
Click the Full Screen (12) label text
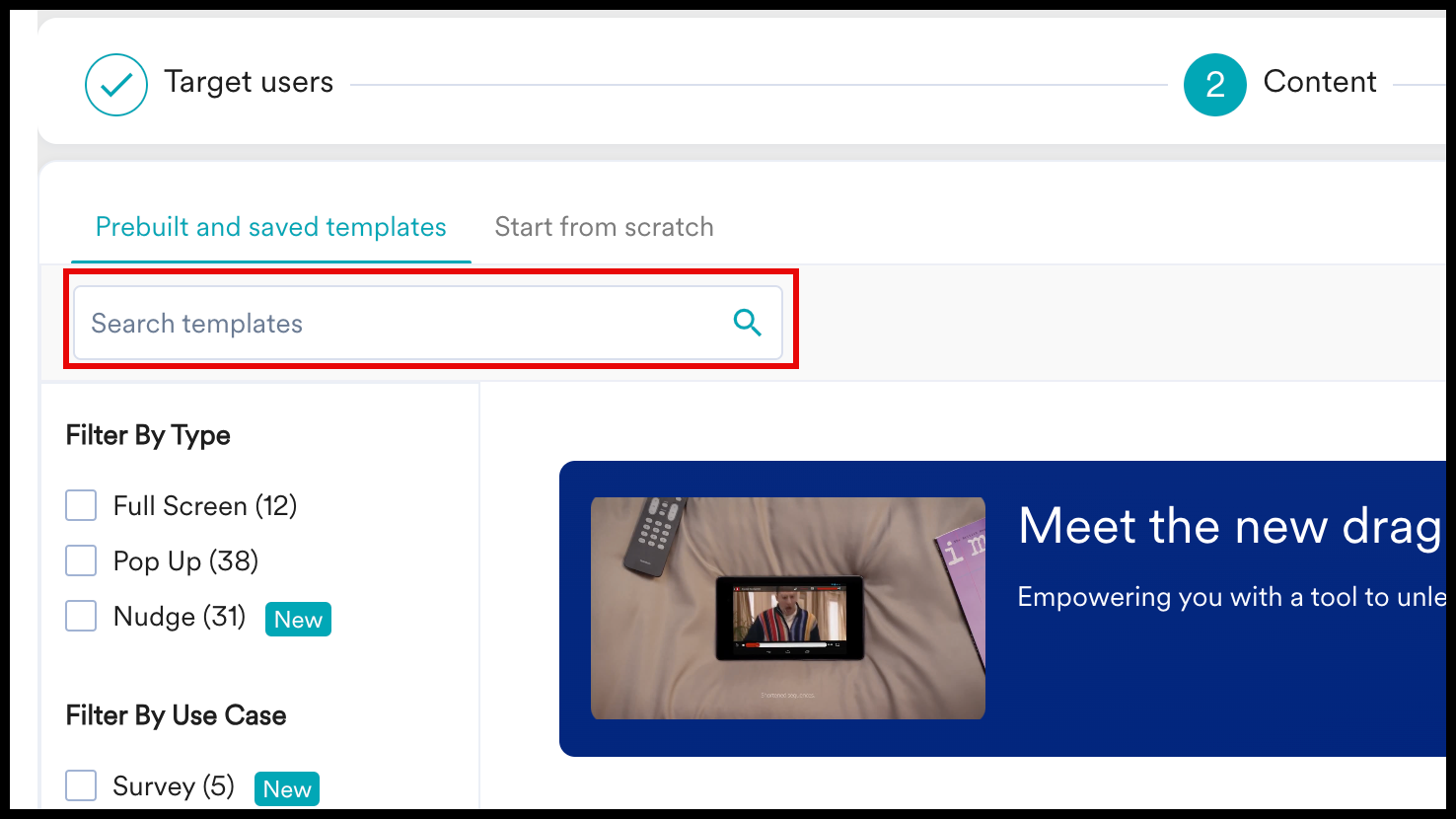(205, 506)
